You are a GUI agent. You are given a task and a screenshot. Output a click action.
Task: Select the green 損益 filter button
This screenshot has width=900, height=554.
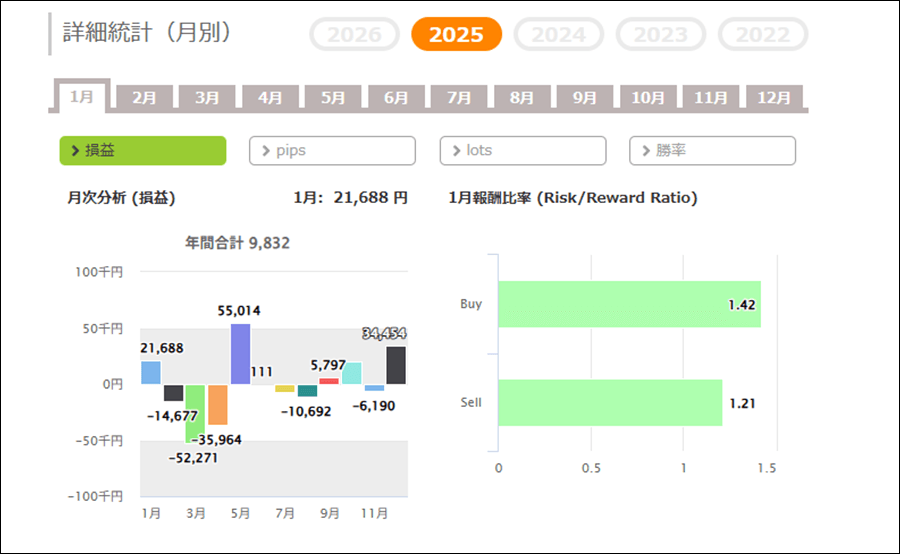tap(143, 151)
